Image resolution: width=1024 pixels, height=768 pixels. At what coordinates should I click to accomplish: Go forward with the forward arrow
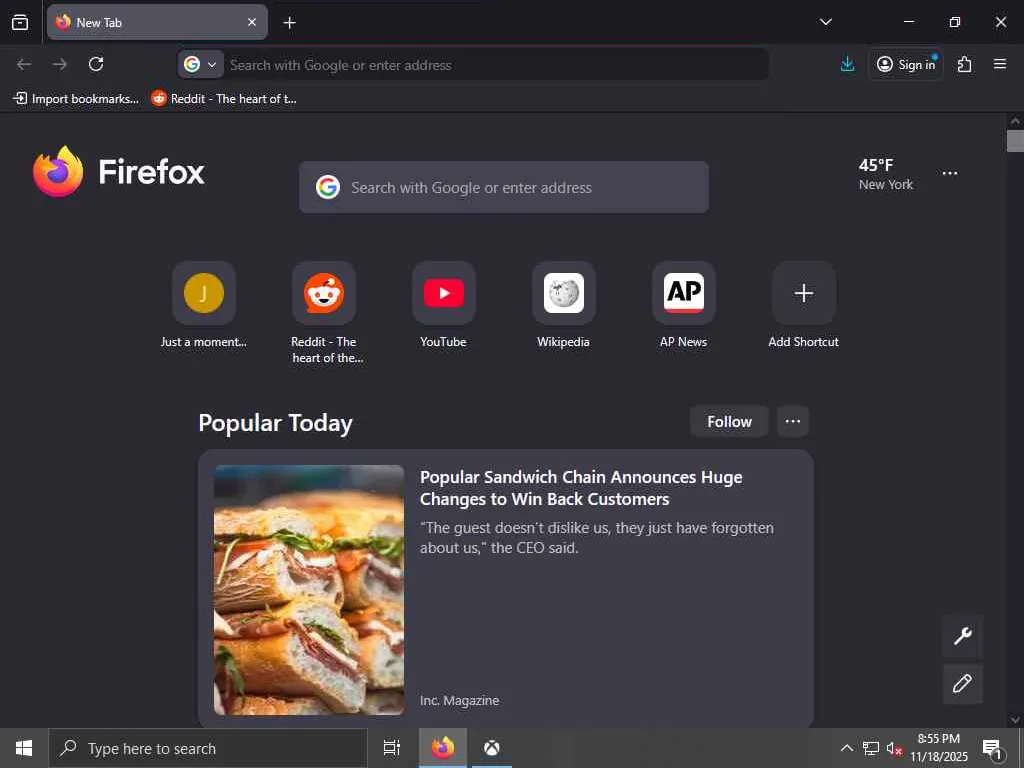pyautogui.click(x=59, y=64)
